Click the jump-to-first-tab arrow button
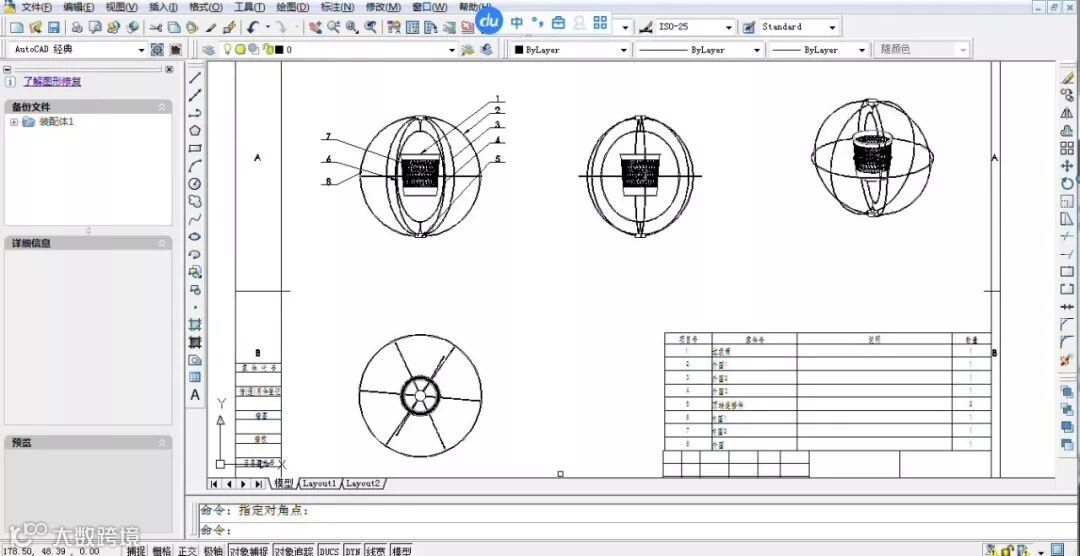 pos(214,484)
